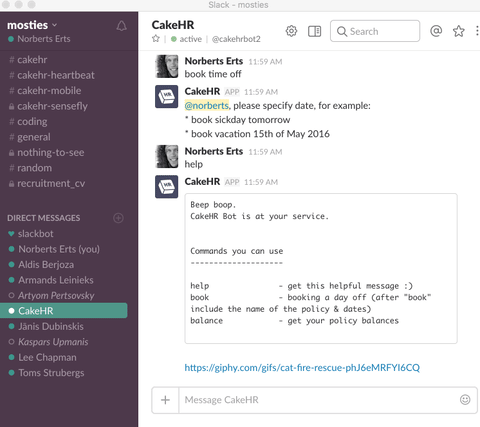
Task: Attach a file with plus button
Action: coord(165,400)
